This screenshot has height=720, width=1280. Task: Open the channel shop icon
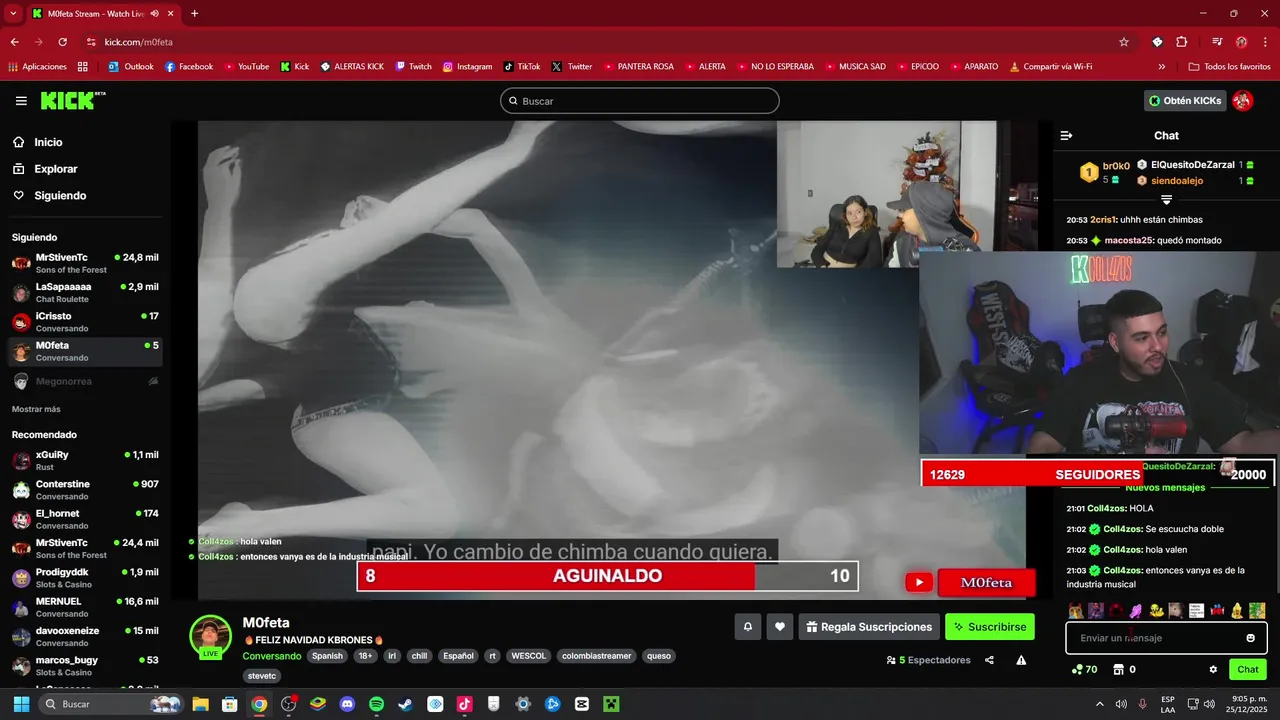coord(1119,670)
